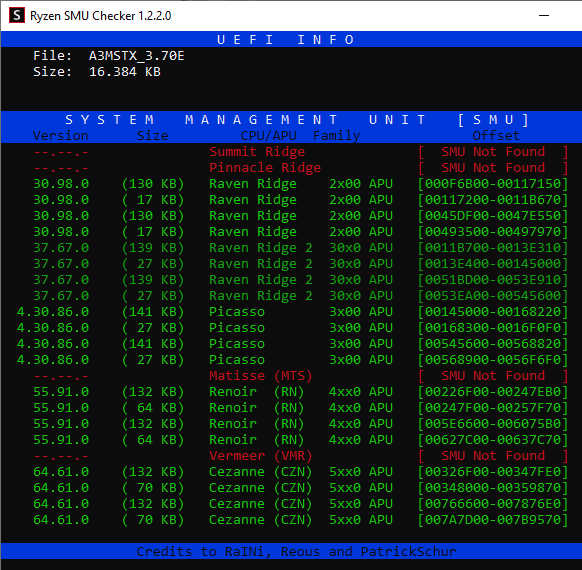Click offset 005E6600-006075B0

493,424
